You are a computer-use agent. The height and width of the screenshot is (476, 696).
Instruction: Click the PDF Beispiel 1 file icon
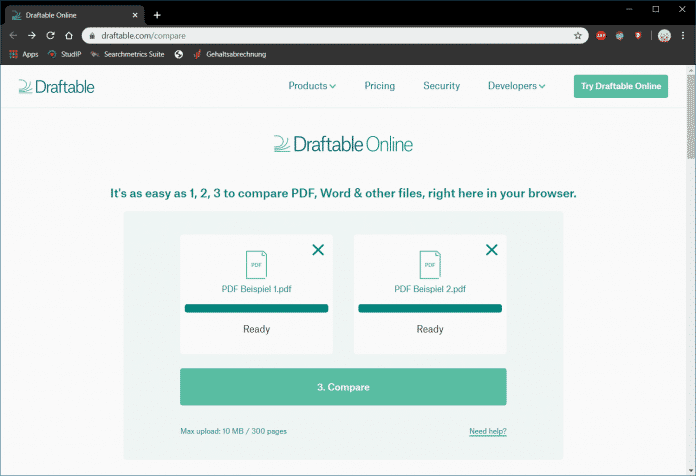257,265
